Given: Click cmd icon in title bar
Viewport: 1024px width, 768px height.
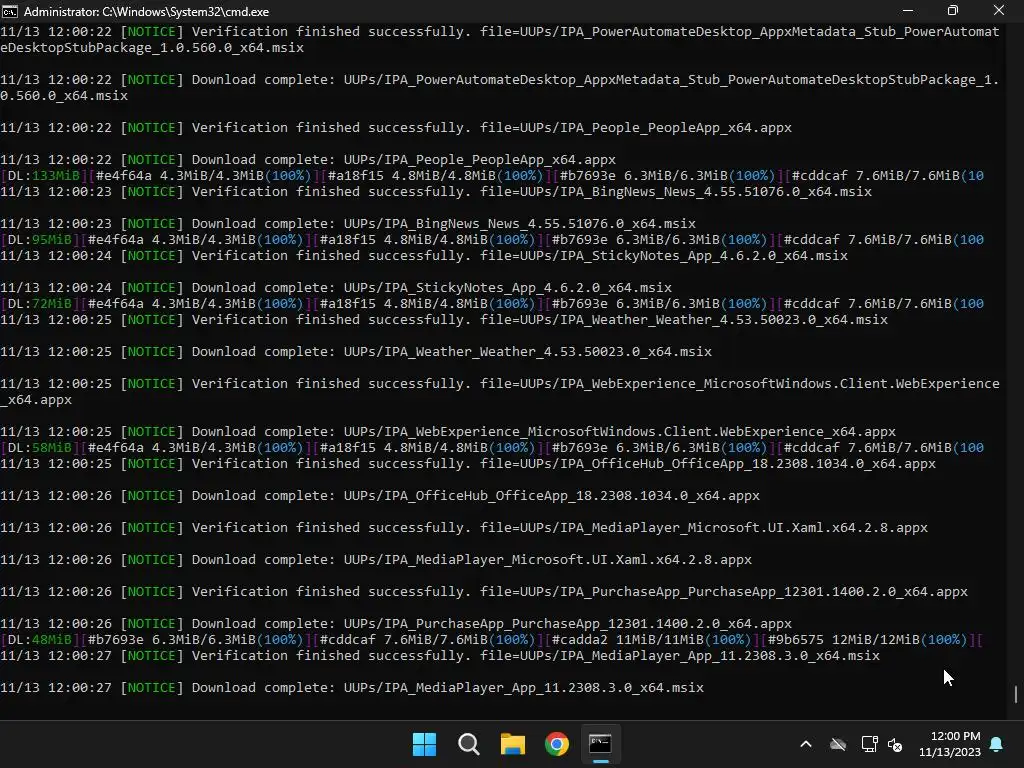Looking at the screenshot, I should pos(10,11).
